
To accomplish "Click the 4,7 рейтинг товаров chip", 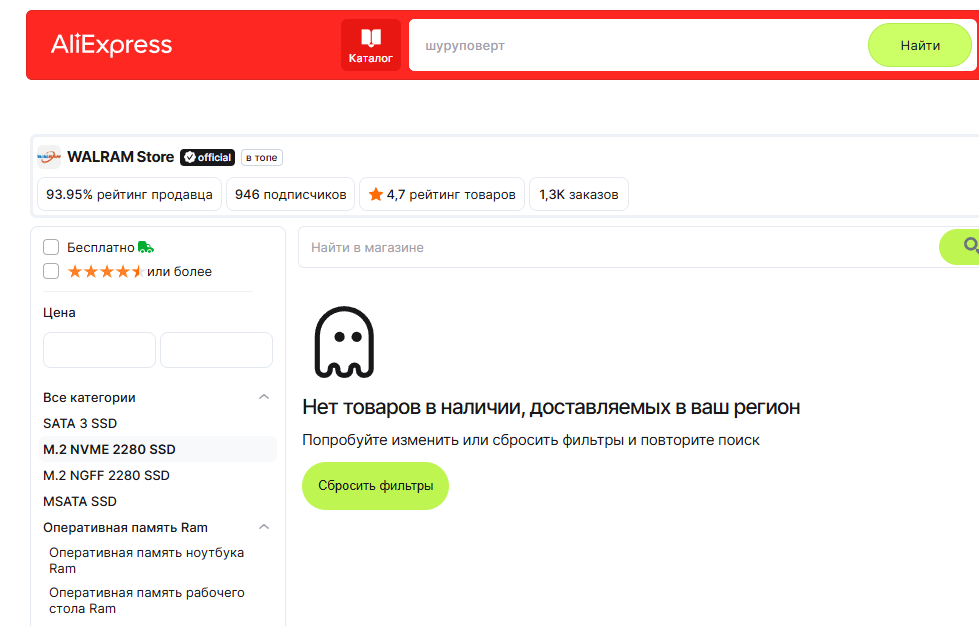I will 442,194.
